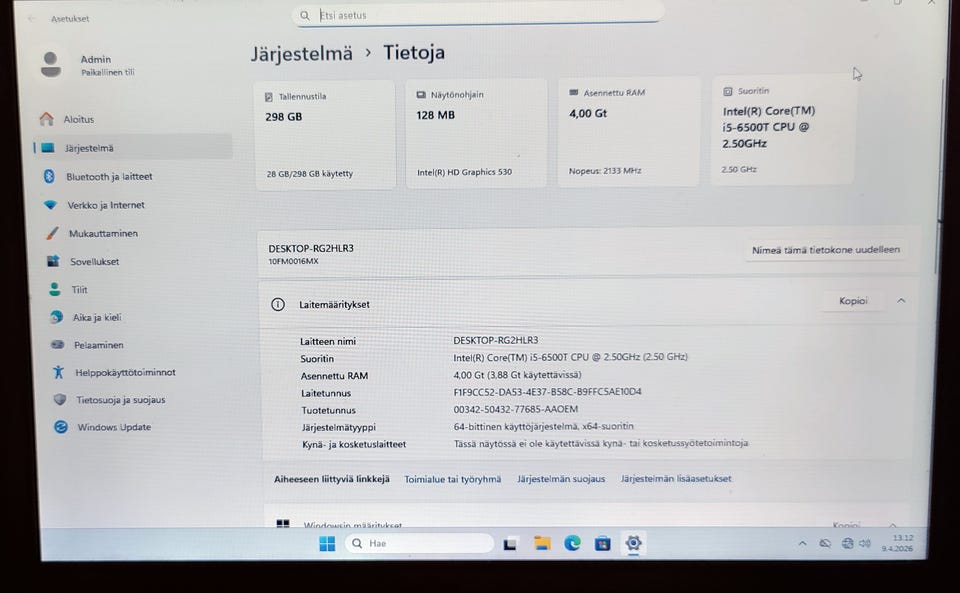Screen dimensions: 960x593
Task: Click the Settings gear in the taskbar
Action: tap(633, 543)
